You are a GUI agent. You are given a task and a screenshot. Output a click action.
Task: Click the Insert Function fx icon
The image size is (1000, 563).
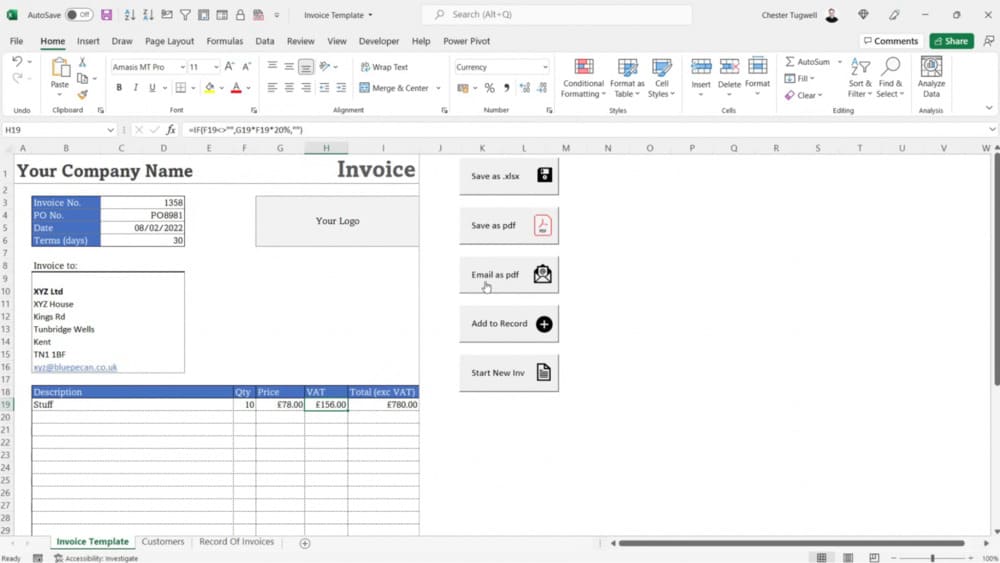coord(171,130)
